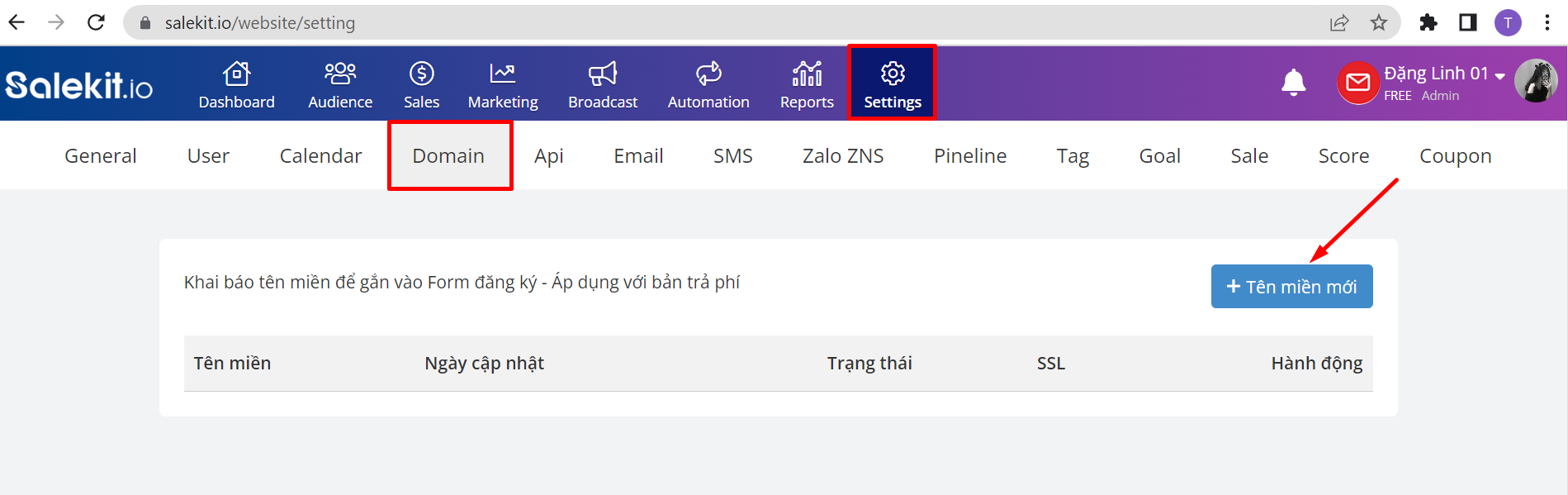Screen dimensions: 1568x495
Task: Click the Salekit.io logo
Action: (79, 84)
